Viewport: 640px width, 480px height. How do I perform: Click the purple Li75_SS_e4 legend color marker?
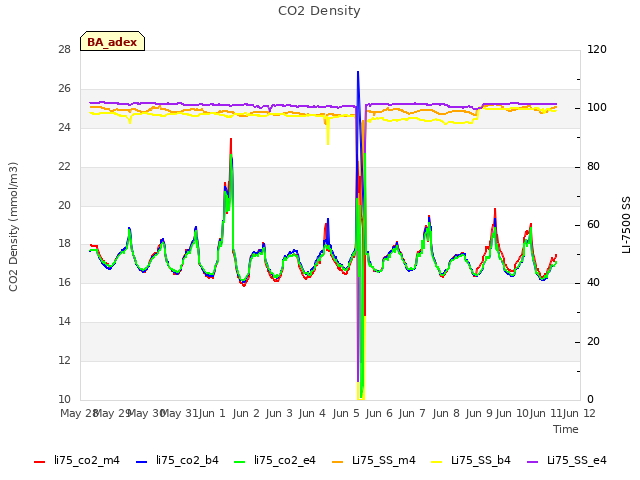[533, 462]
